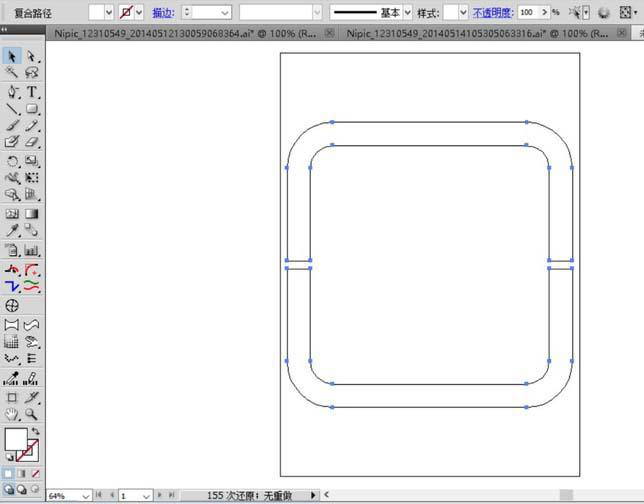The width and height of the screenshot is (644, 504).
Task: Select the Symbol Sprayer tool
Action: click(12, 250)
